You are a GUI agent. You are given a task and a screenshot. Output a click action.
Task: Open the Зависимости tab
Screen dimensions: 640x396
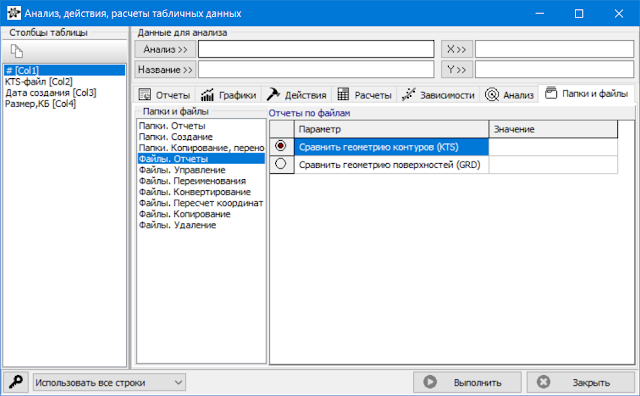[438, 95]
